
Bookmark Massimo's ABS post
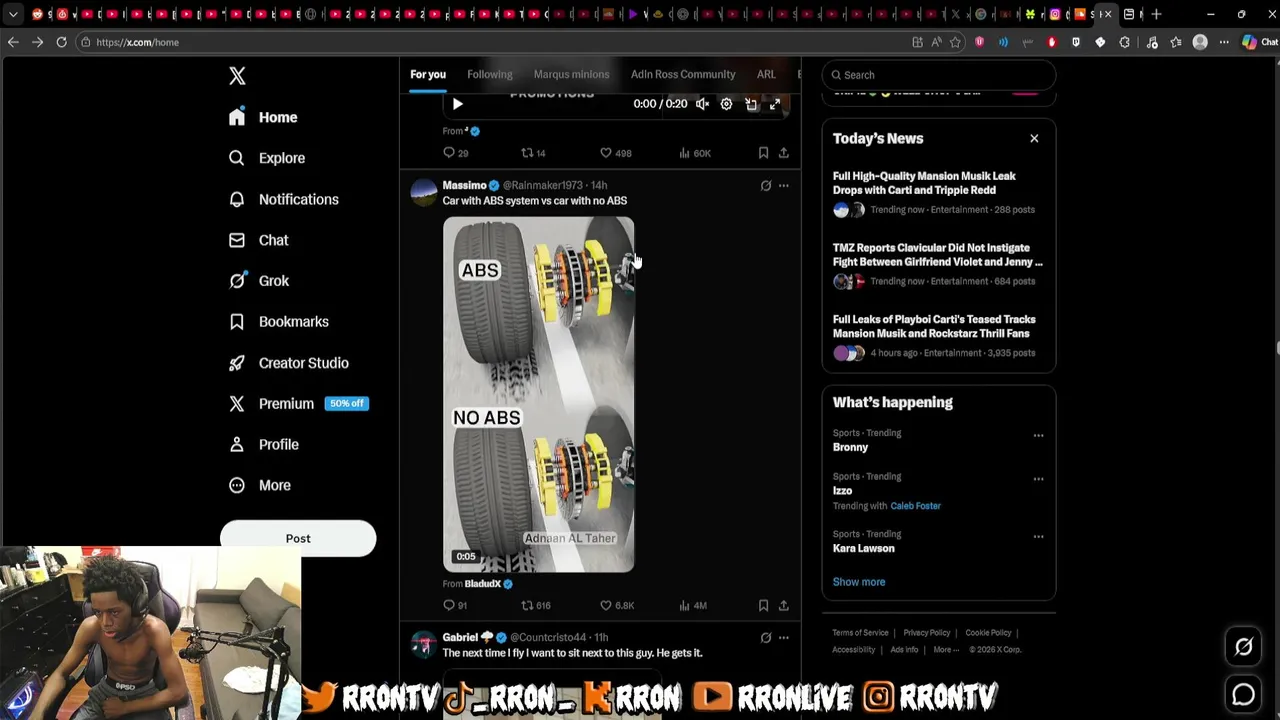coord(763,605)
